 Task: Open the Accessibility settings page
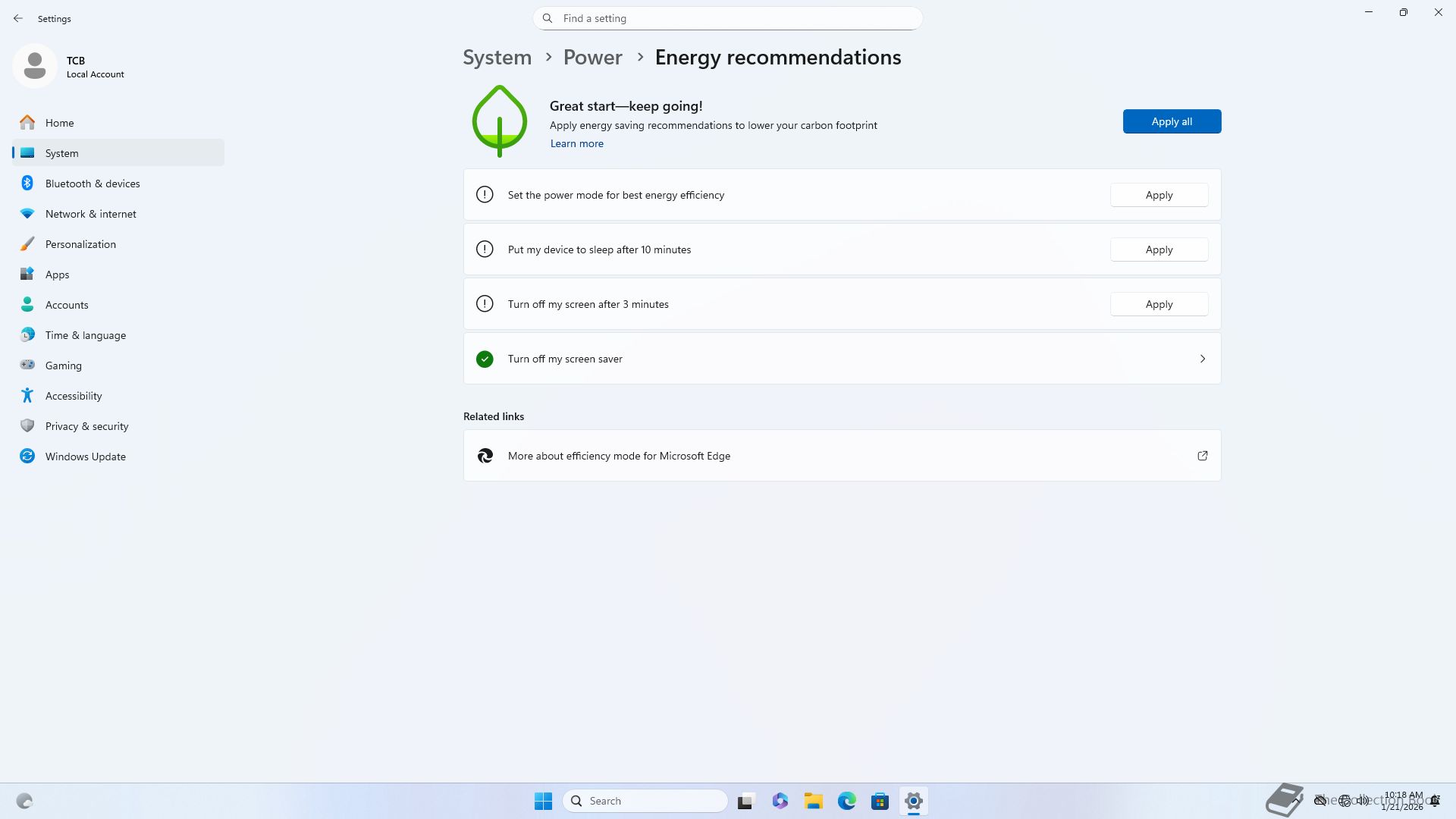click(74, 396)
